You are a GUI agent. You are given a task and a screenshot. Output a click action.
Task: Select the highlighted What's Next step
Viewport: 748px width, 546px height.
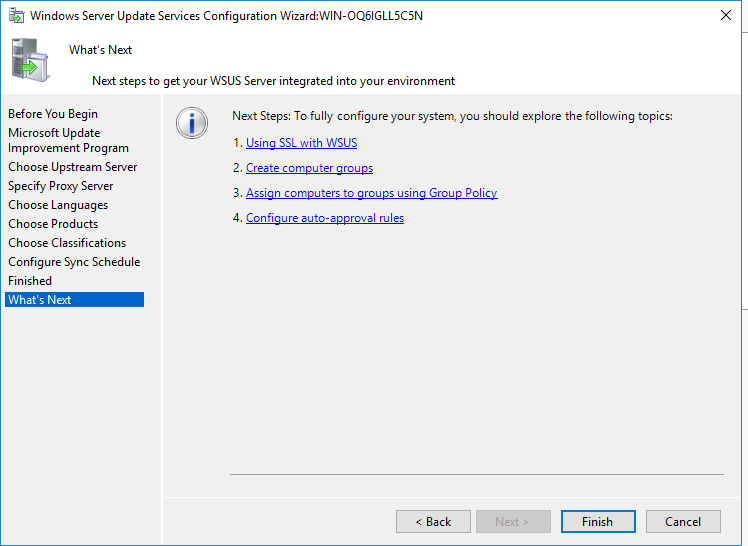click(74, 299)
